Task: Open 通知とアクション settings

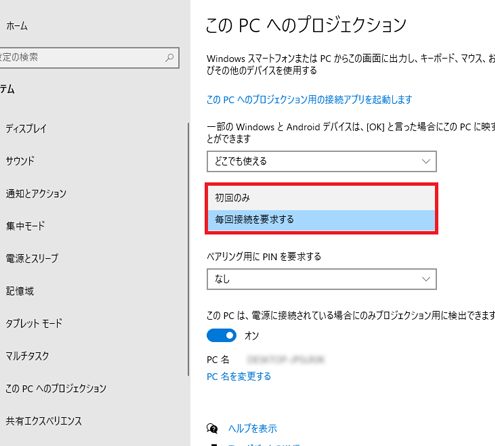Action: [36, 193]
